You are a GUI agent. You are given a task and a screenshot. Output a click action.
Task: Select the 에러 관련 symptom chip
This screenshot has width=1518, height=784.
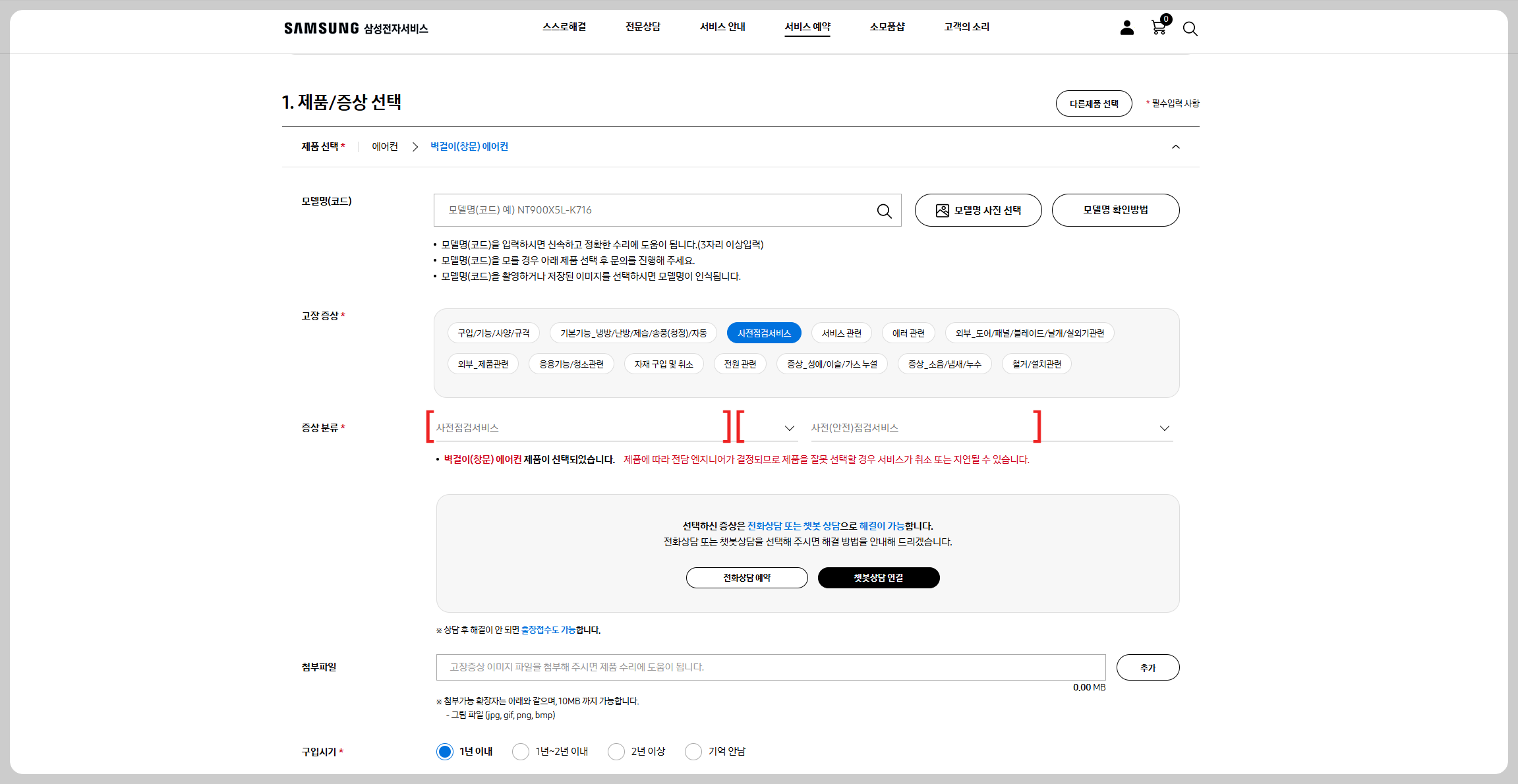click(908, 333)
